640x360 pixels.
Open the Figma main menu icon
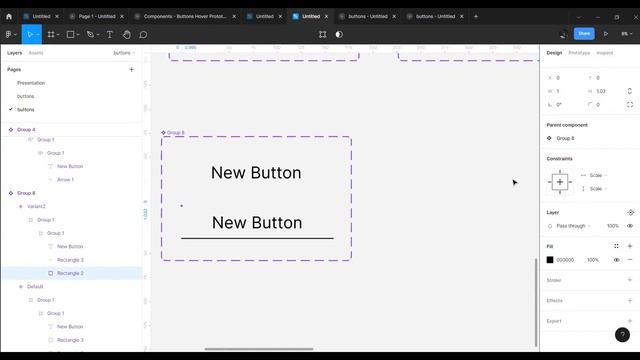click(9, 35)
